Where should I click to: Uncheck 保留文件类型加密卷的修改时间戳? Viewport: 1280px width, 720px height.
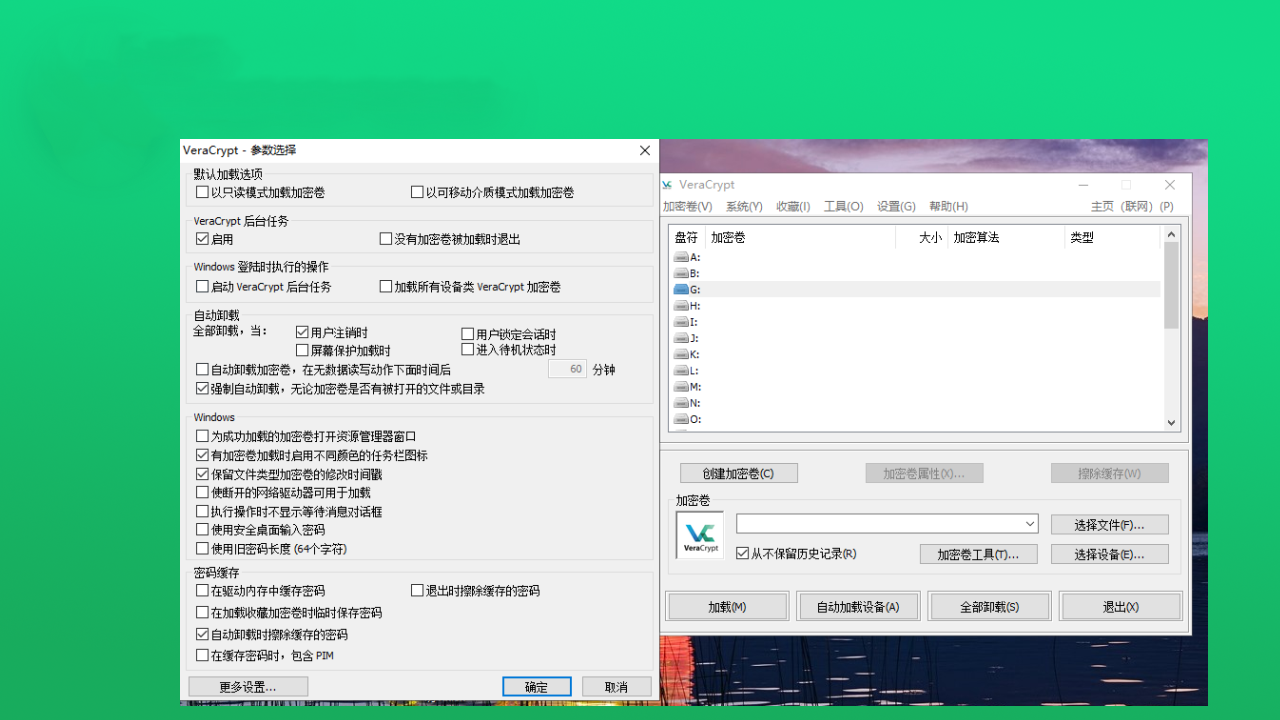tap(203, 474)
